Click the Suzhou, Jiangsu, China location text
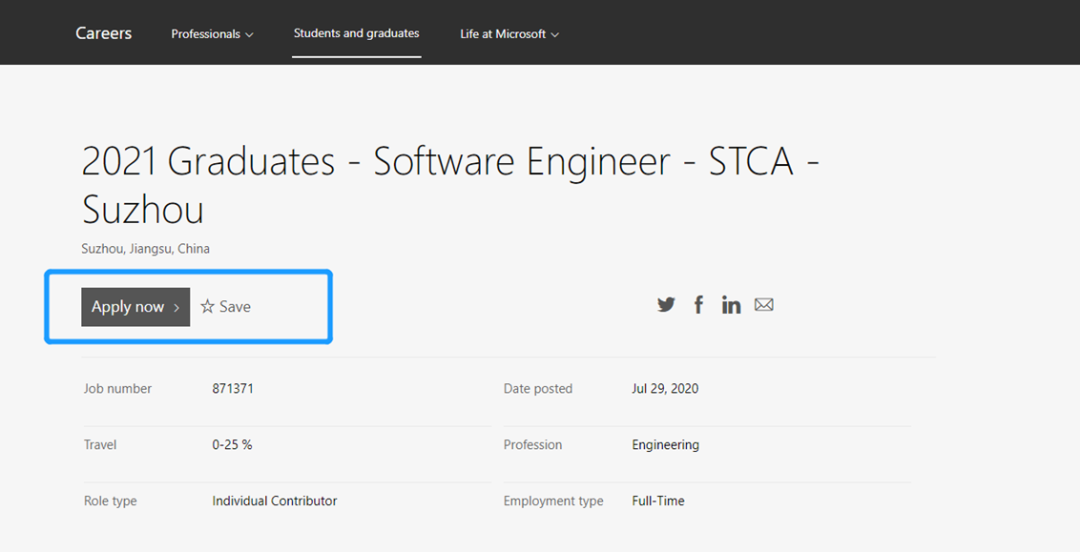The height and width of the screenshot is (552, 1080). point(145,249)
